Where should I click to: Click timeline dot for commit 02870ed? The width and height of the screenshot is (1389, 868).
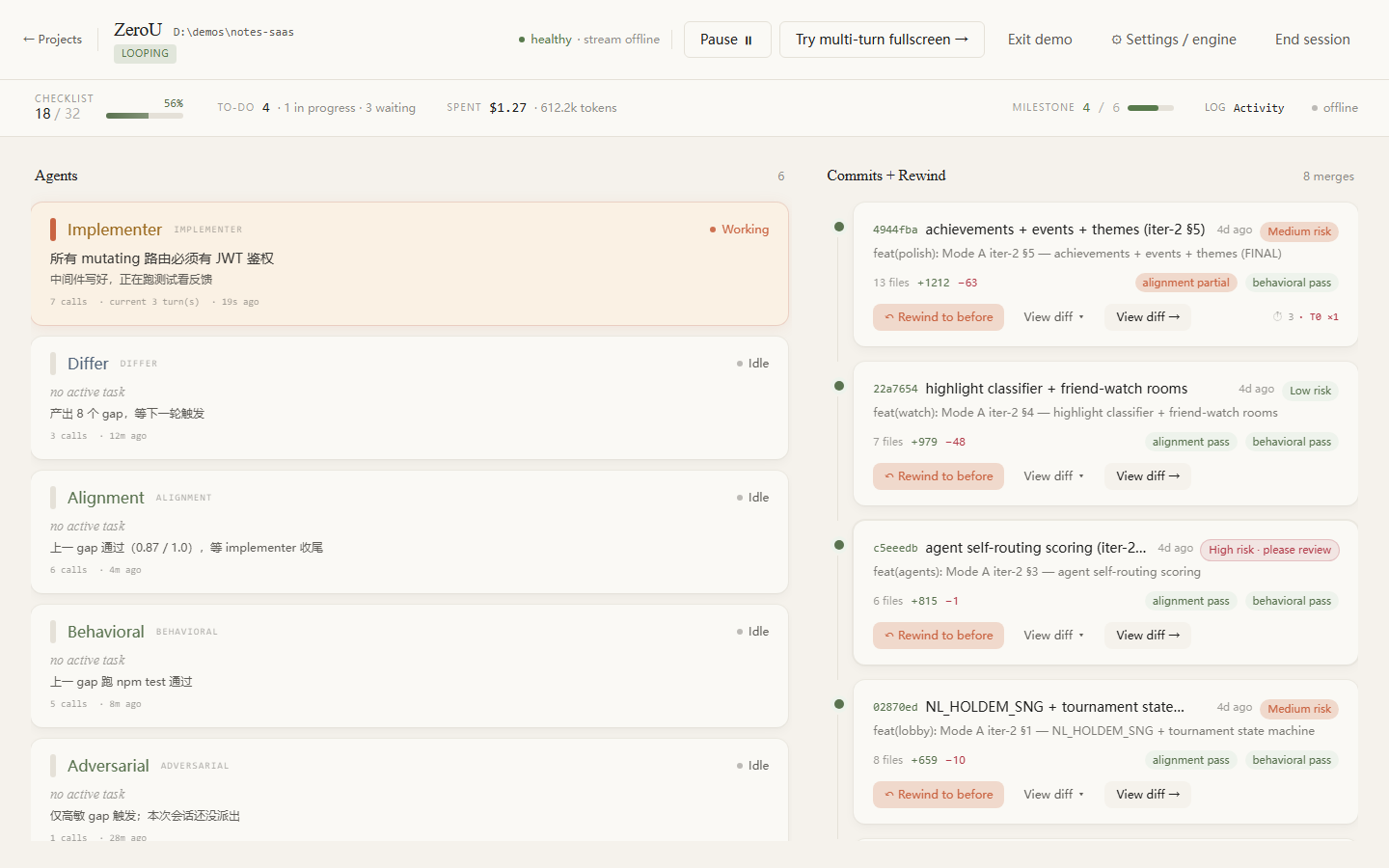839,704
